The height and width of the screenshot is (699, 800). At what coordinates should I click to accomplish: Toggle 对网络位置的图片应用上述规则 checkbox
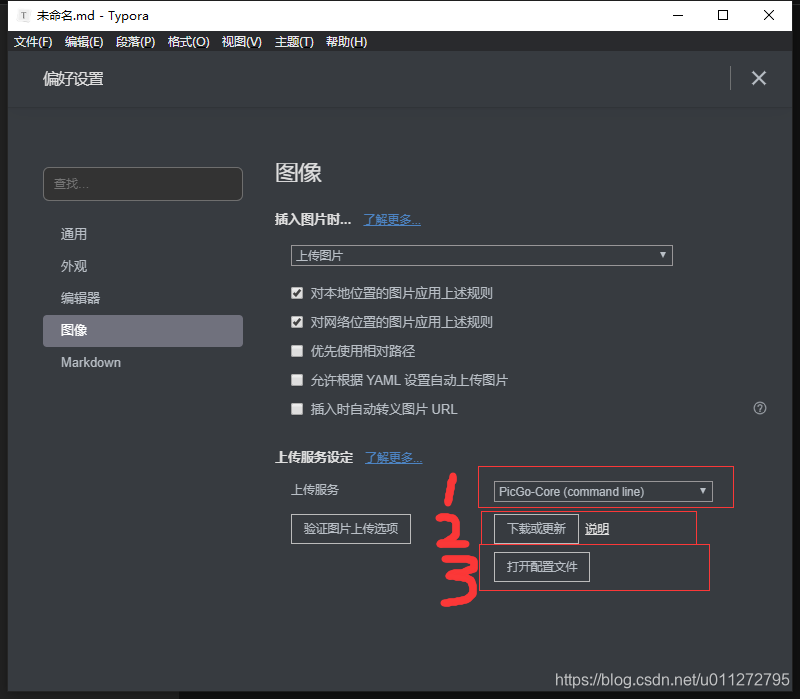[297, 322]
